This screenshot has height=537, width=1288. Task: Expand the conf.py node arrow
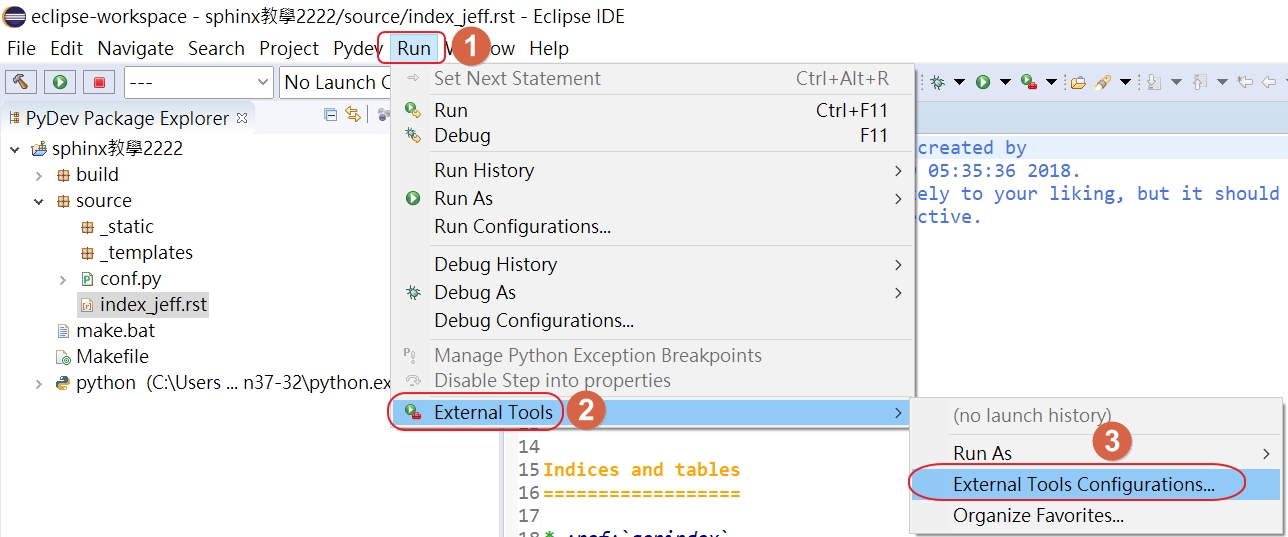(63, 279)
